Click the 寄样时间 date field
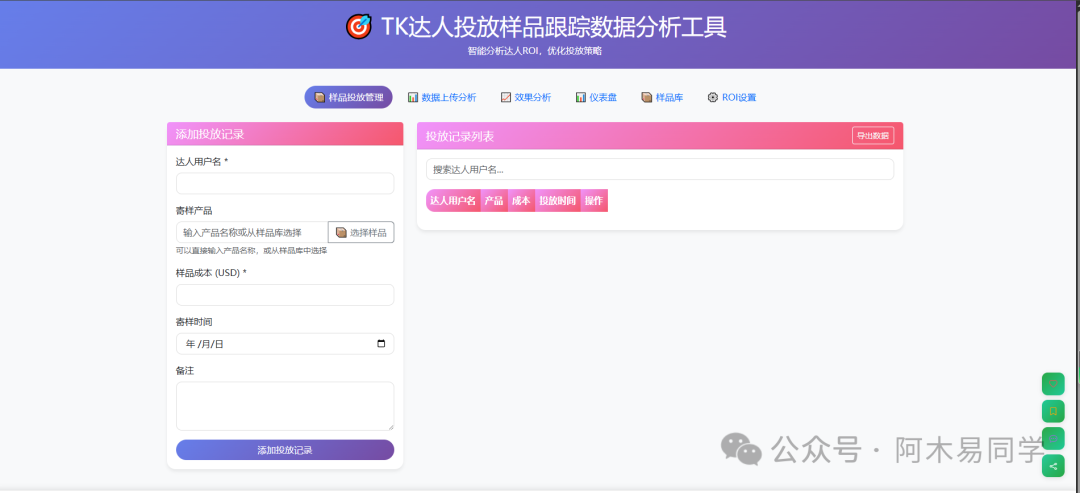The height and width of the screenshot is (493, 1080). pyautogui.click(x=285, y=344)
